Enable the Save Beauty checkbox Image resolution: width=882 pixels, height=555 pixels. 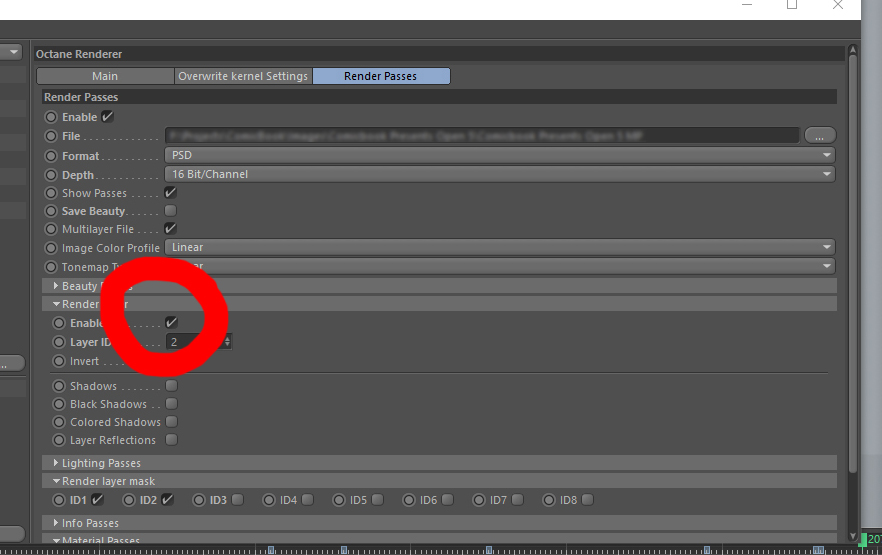(170, 210)
